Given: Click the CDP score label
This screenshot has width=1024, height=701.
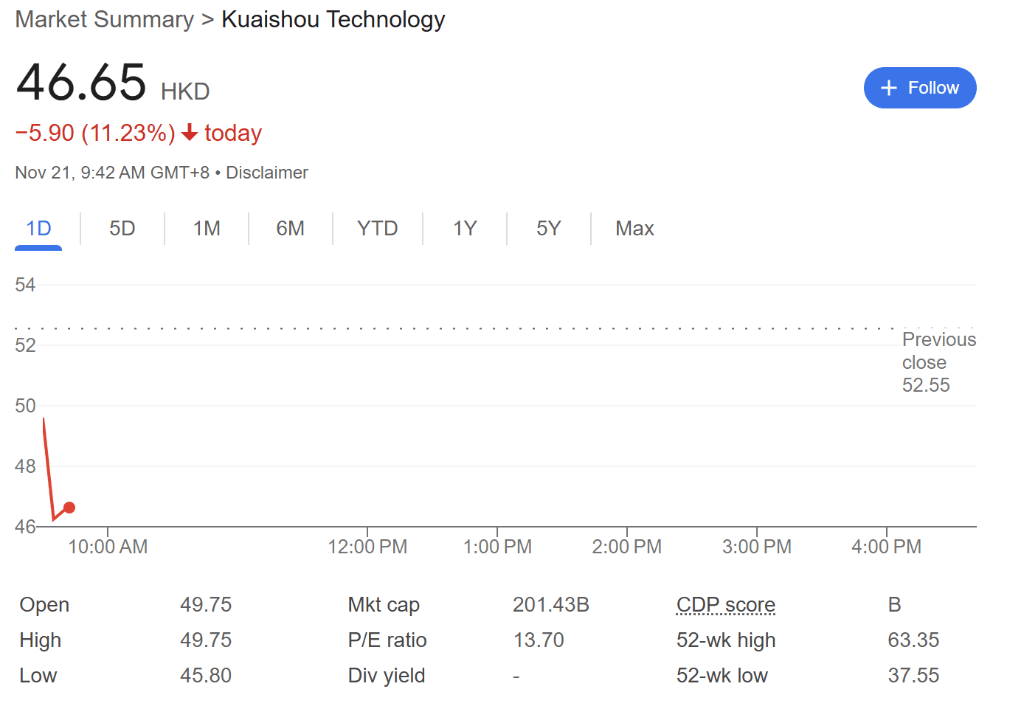Looking at the screenshot, I should [725, 605].
